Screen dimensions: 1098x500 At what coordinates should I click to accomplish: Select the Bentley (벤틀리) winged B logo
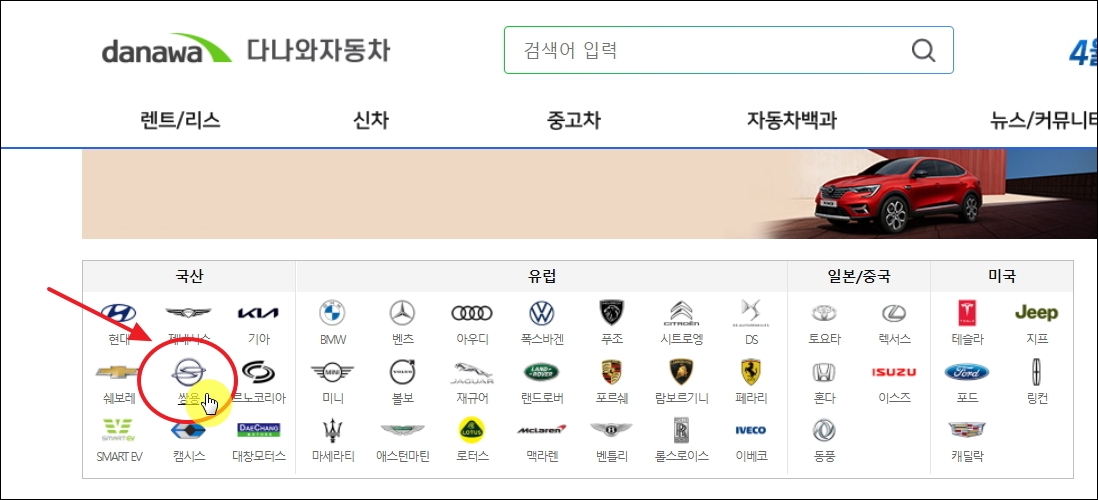tap(611, 429)
